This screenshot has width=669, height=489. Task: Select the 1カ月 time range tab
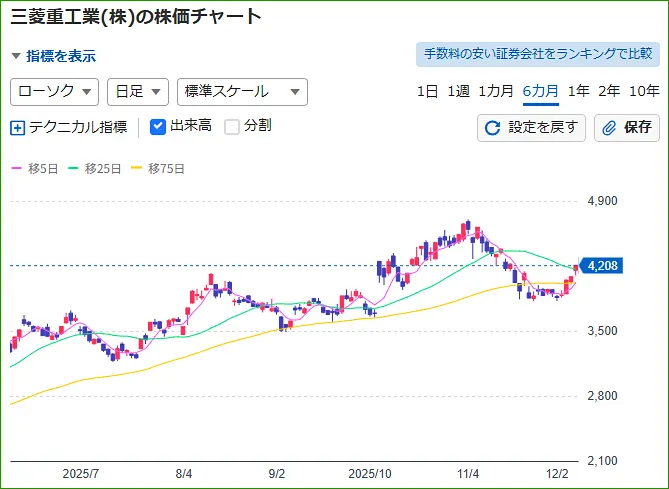pos(496,91)
